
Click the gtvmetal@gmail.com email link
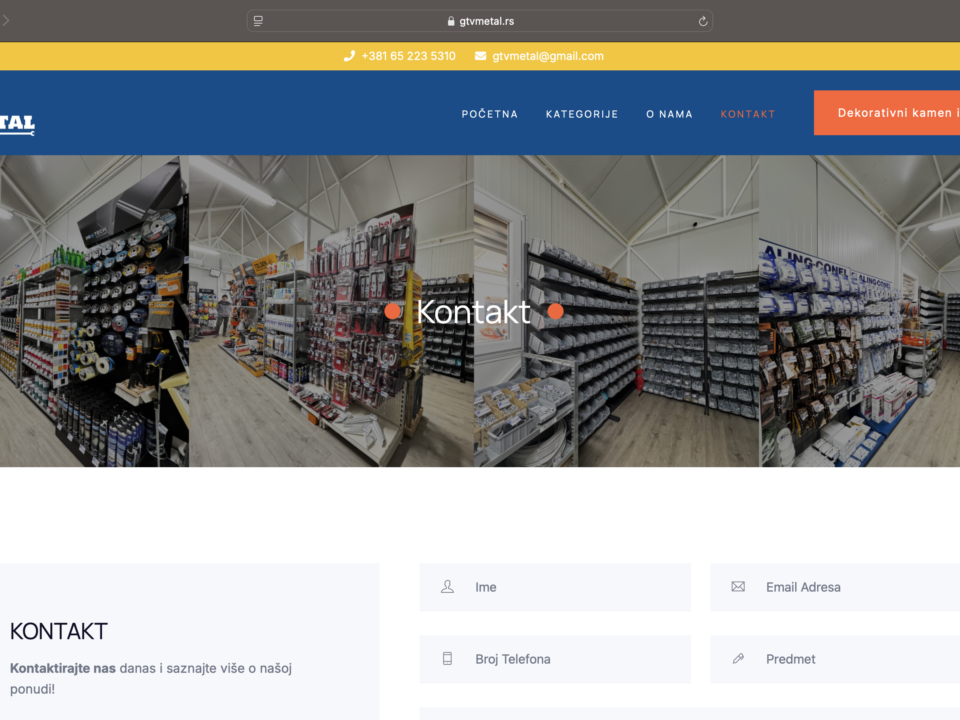[547, 56]
